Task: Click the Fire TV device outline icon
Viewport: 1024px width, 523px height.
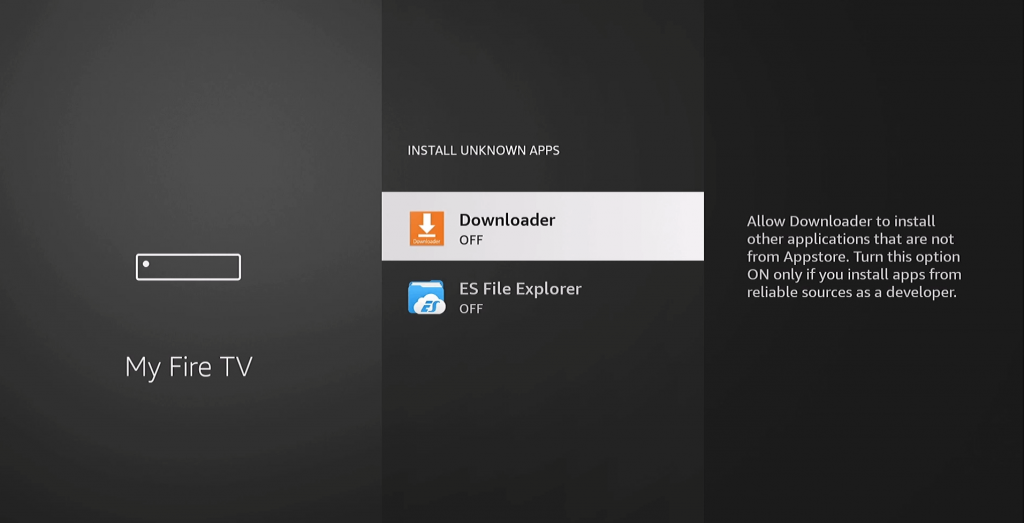Action: pos(188,267)
